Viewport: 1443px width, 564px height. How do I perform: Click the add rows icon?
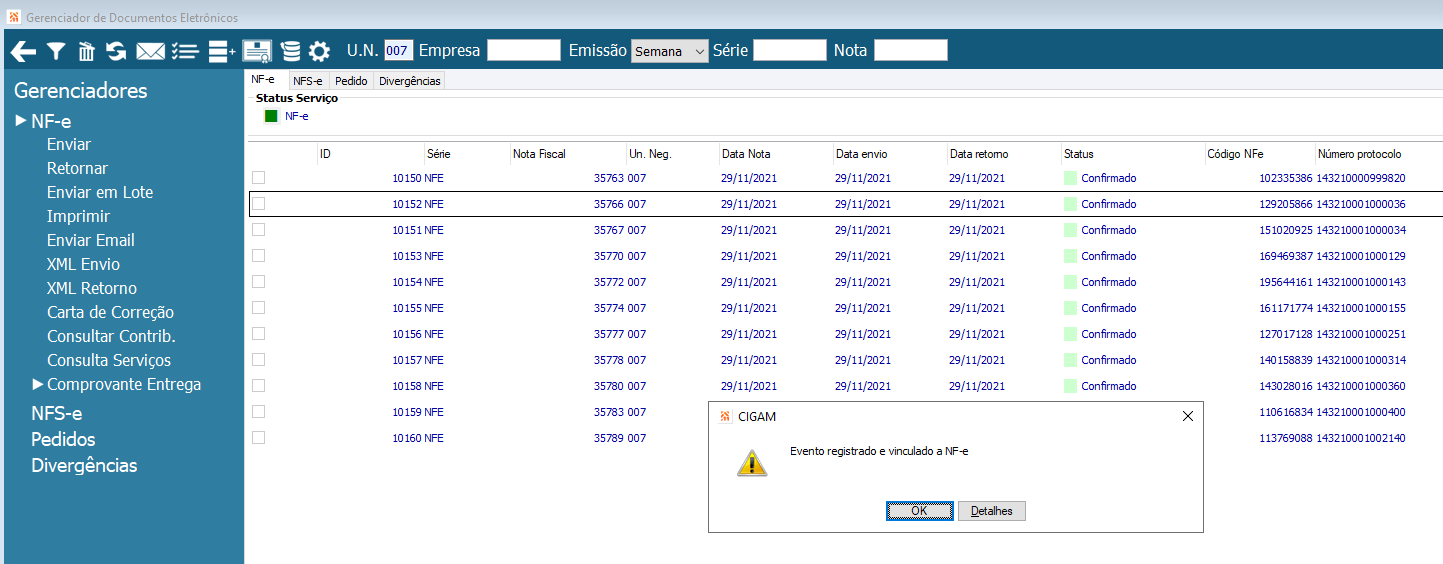click(x=222, y=51)
